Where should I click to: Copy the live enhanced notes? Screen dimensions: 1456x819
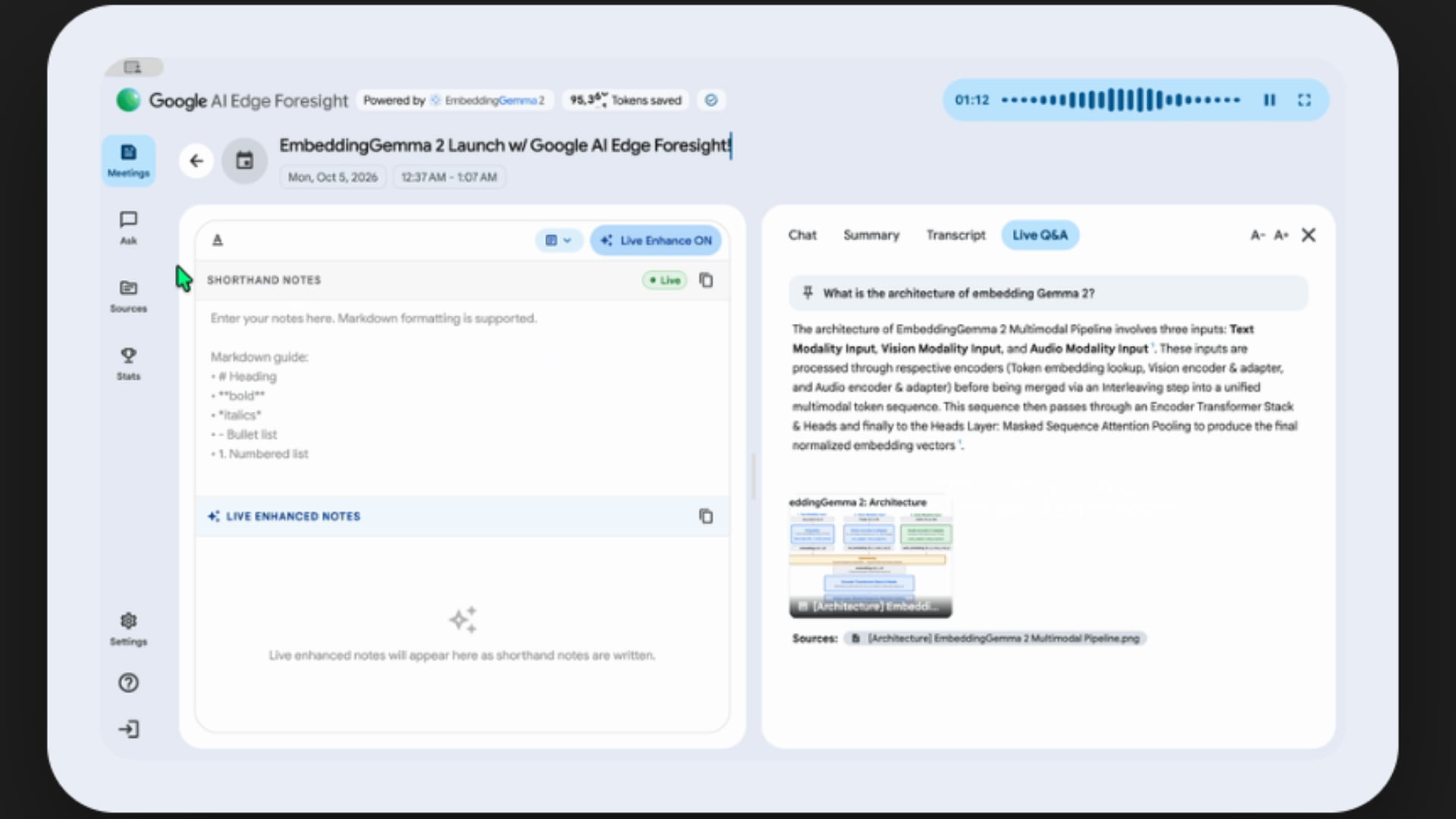point(706,516)
